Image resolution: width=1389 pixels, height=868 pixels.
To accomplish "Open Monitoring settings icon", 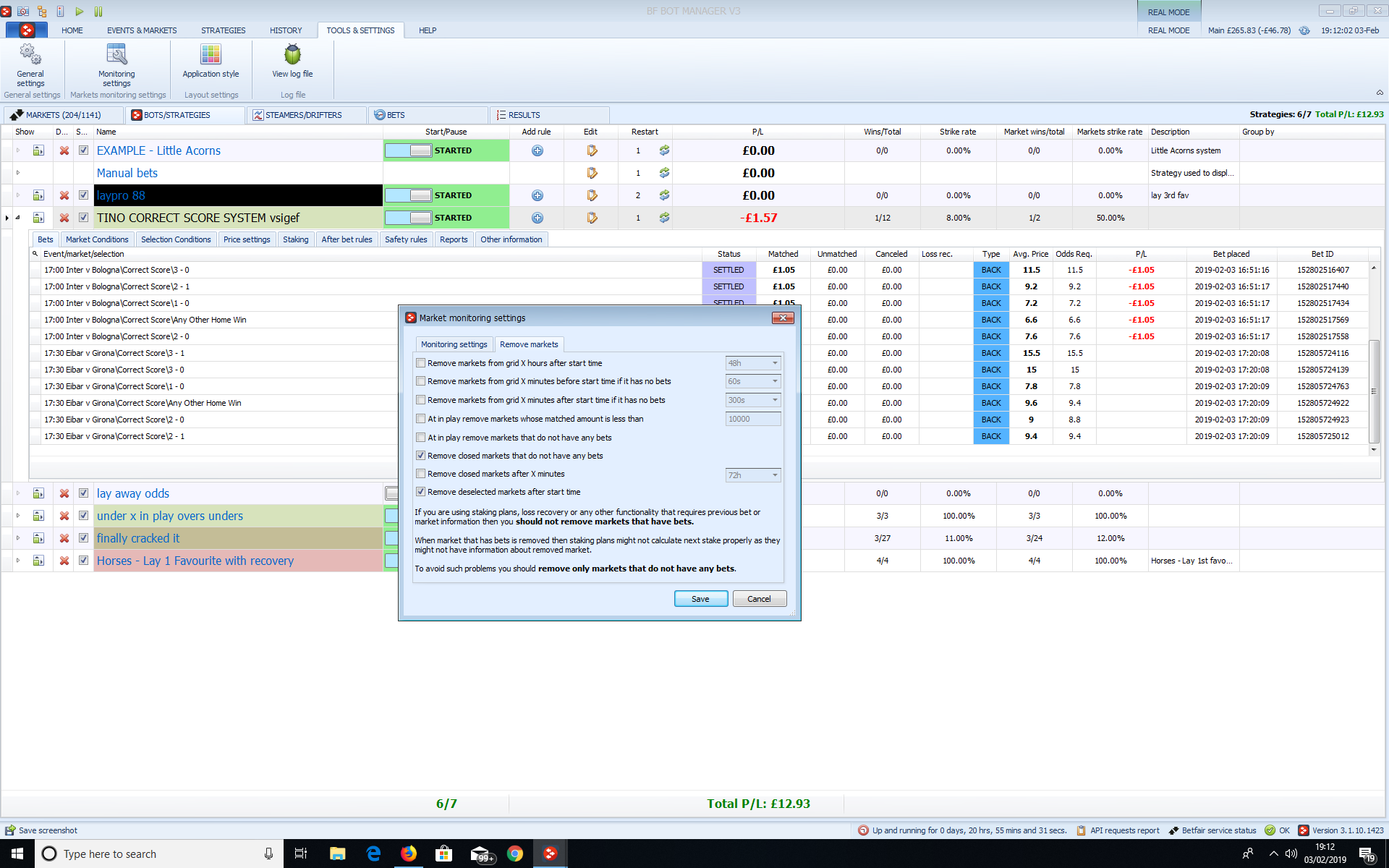I will pos(116,54).
